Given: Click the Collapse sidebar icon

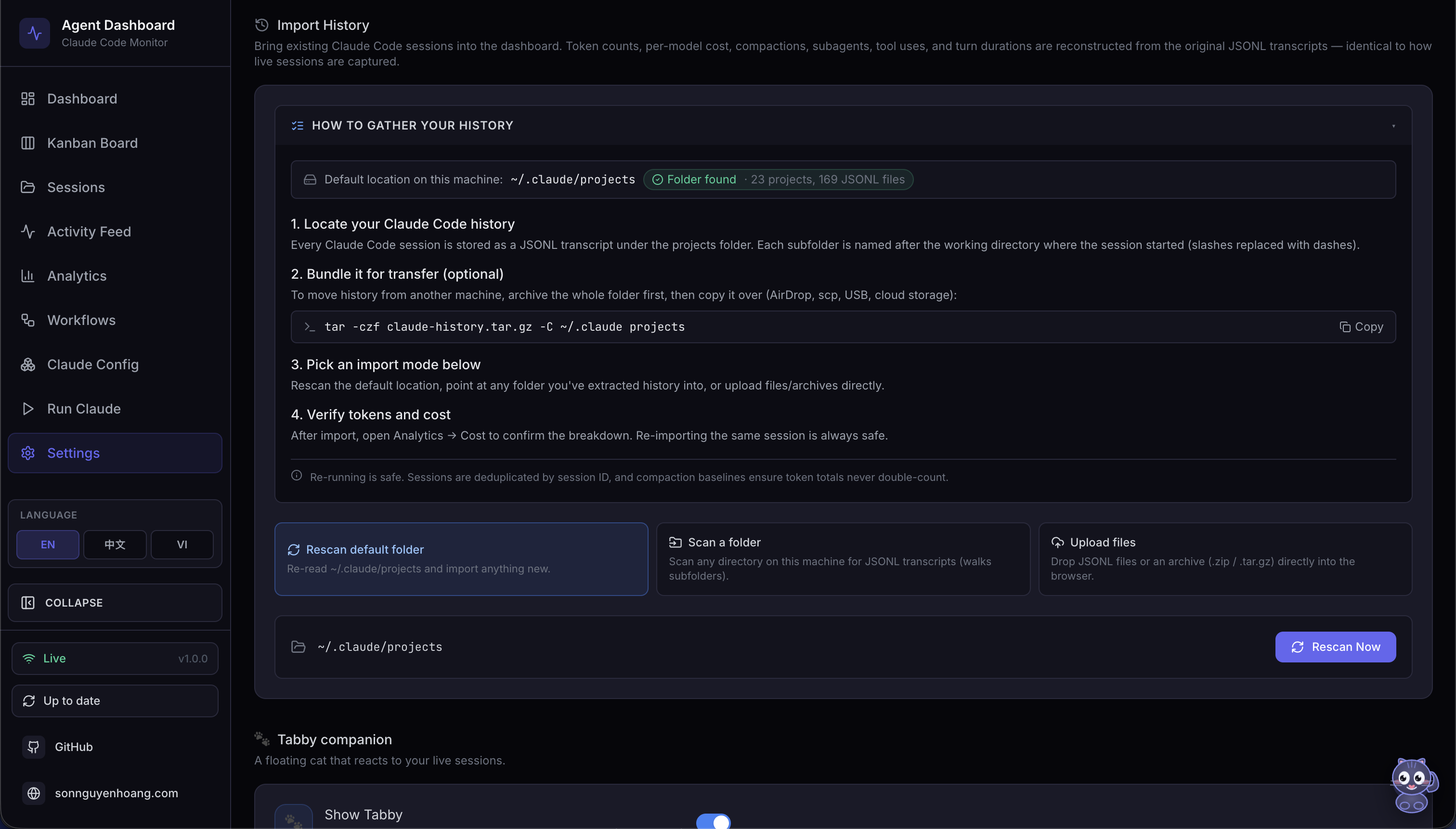Looking at the screenshot, I should click(x=28, y=602).
